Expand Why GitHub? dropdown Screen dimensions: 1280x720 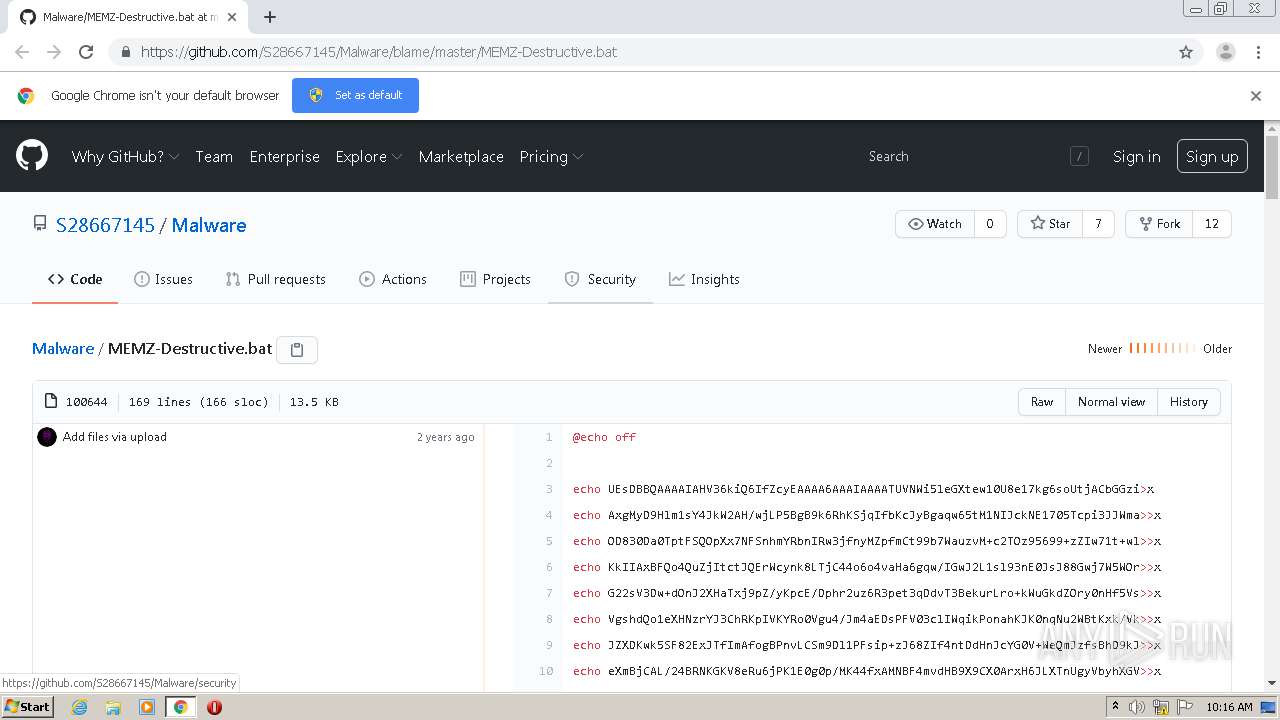[126, 157]
